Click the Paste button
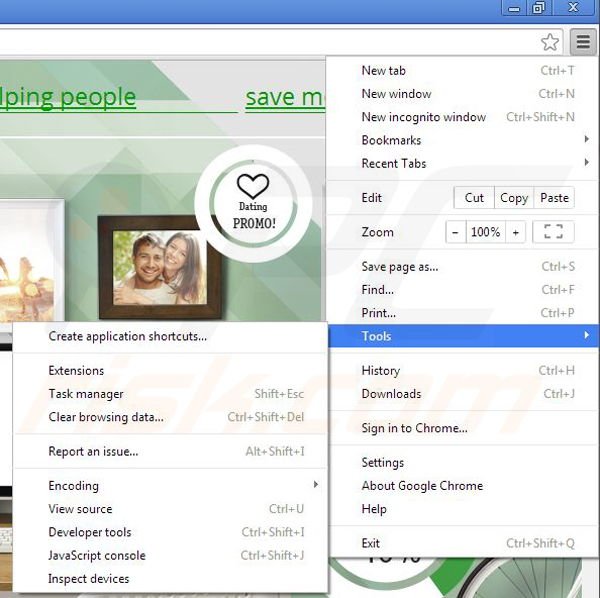Viewport: 600px width, 598px height. tap(554, 198)
